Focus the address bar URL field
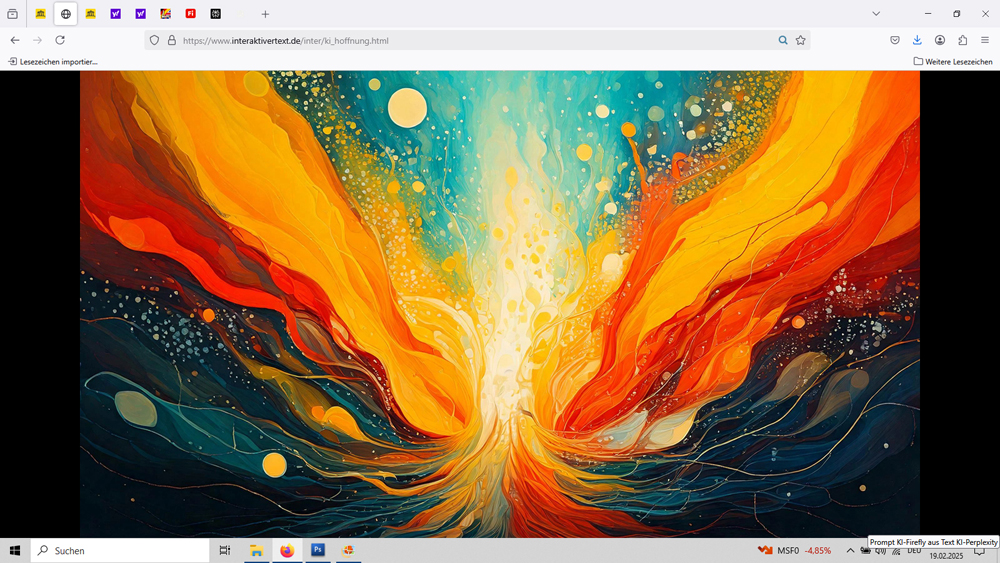 pos(476,41)
